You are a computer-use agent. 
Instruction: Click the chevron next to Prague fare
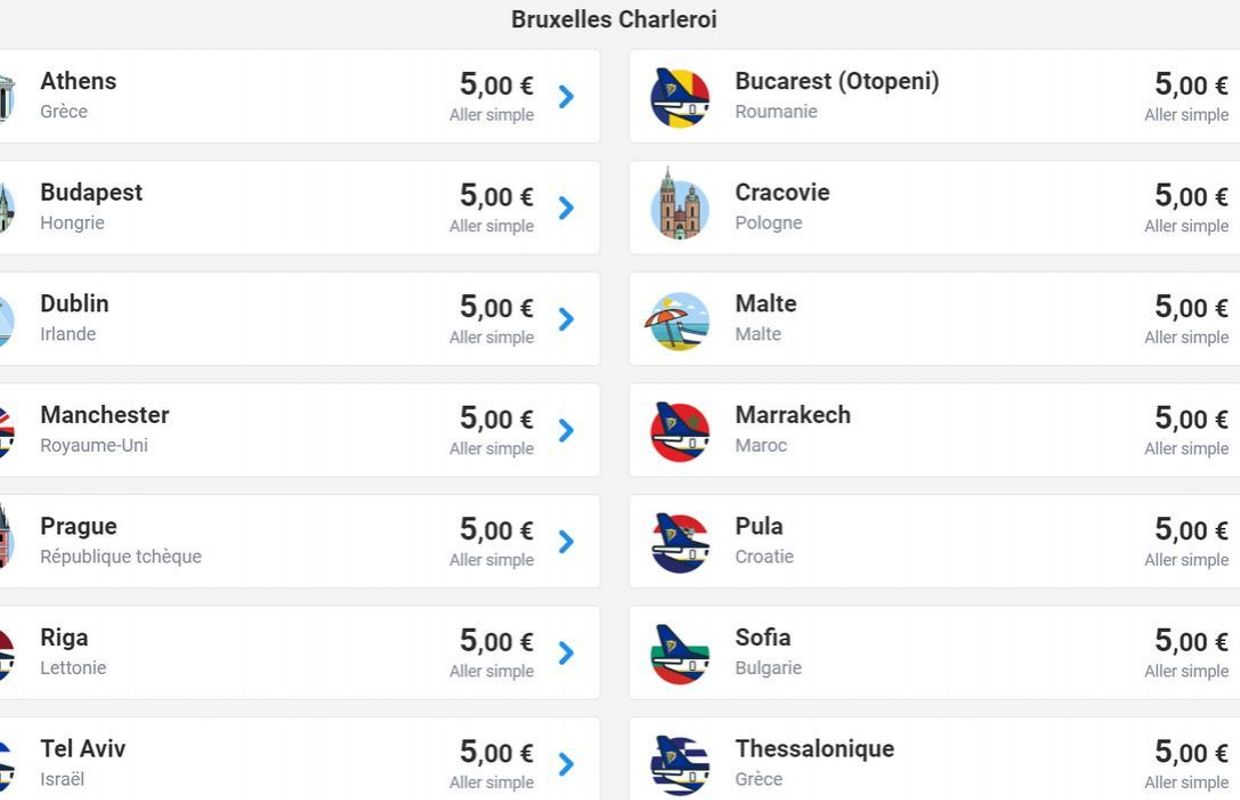[566, 542]
